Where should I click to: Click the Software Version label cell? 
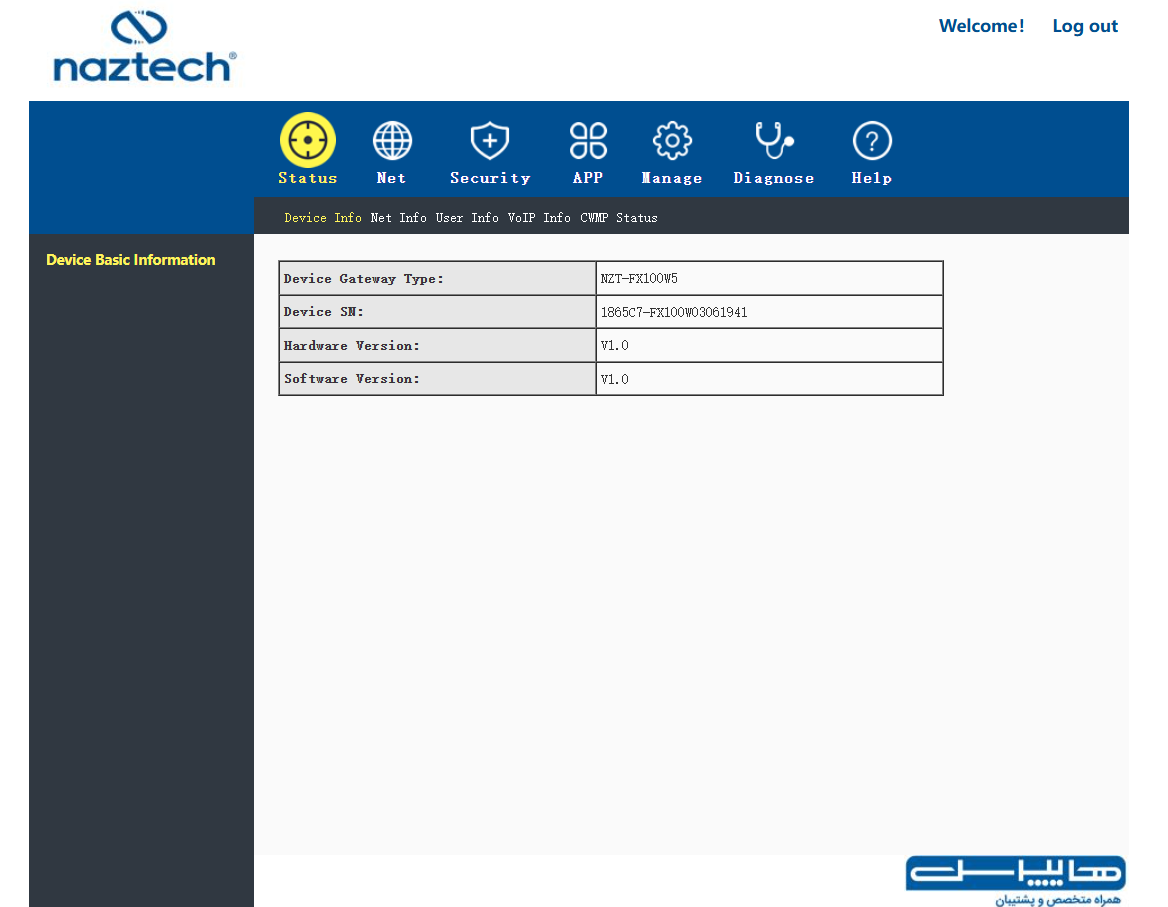click(x=437, y=379)
